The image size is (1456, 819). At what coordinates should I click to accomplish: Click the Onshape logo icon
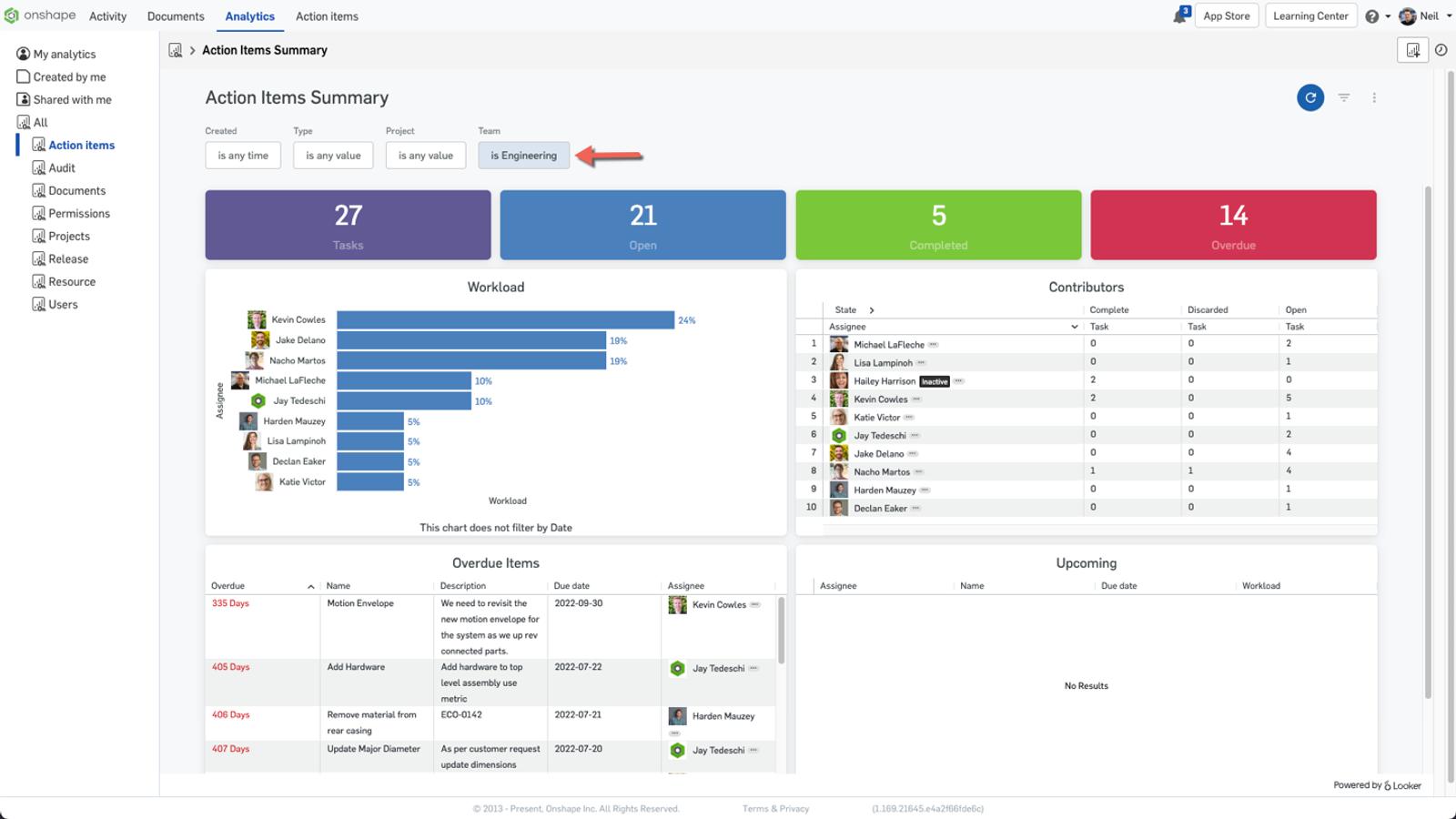(12, 16)
